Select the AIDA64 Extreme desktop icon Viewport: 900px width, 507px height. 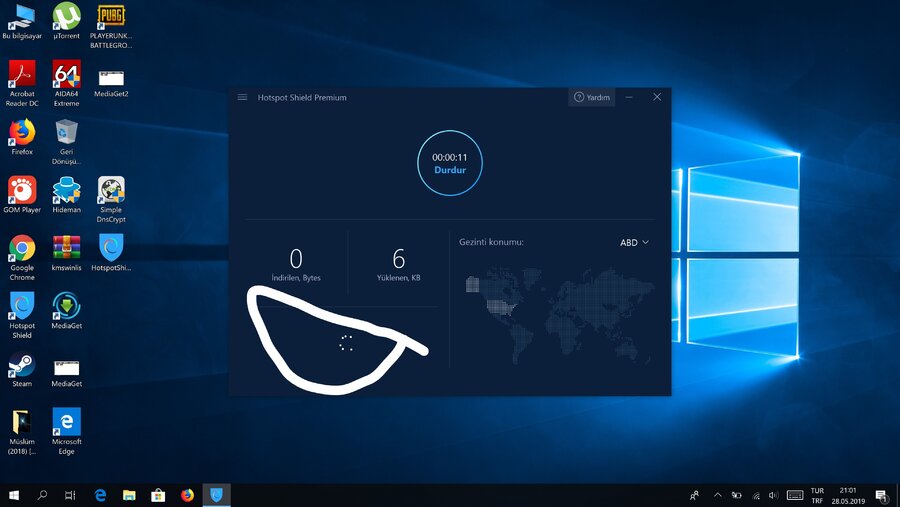(x=67, y=84)
